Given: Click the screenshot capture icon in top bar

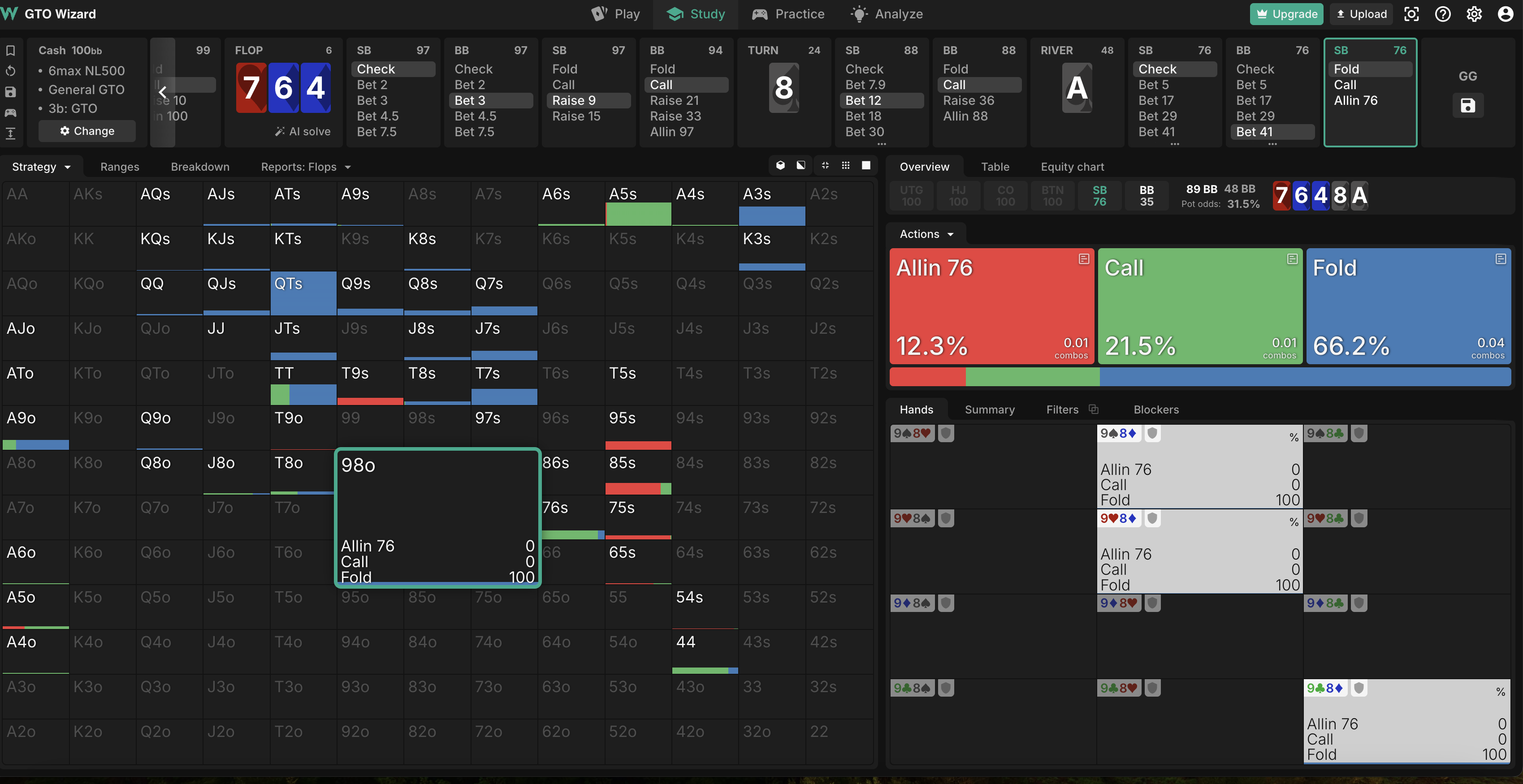Looking at the screenshot, I should 1411,14.
